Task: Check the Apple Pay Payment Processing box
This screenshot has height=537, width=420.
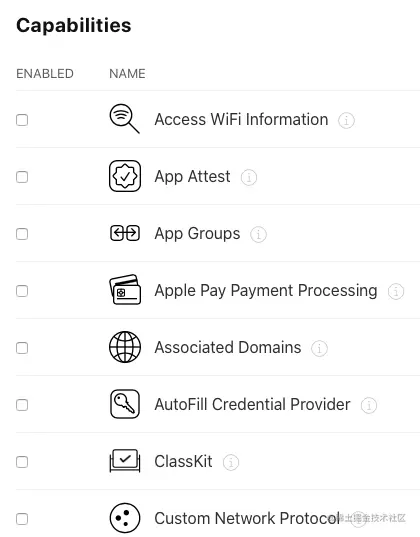Action: (x=22, y=291)
